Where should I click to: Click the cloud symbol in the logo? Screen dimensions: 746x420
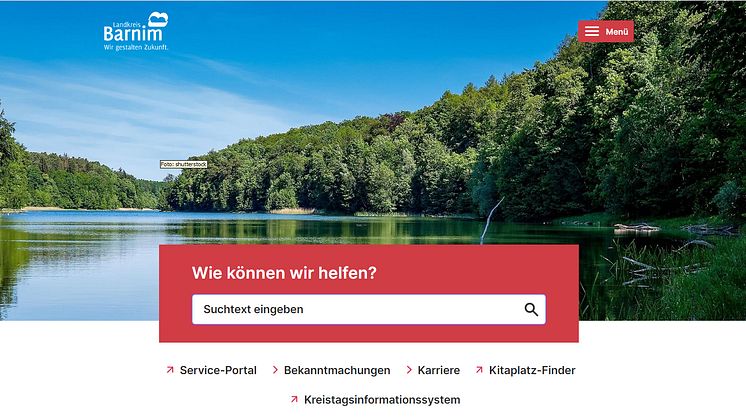point(158,20)
